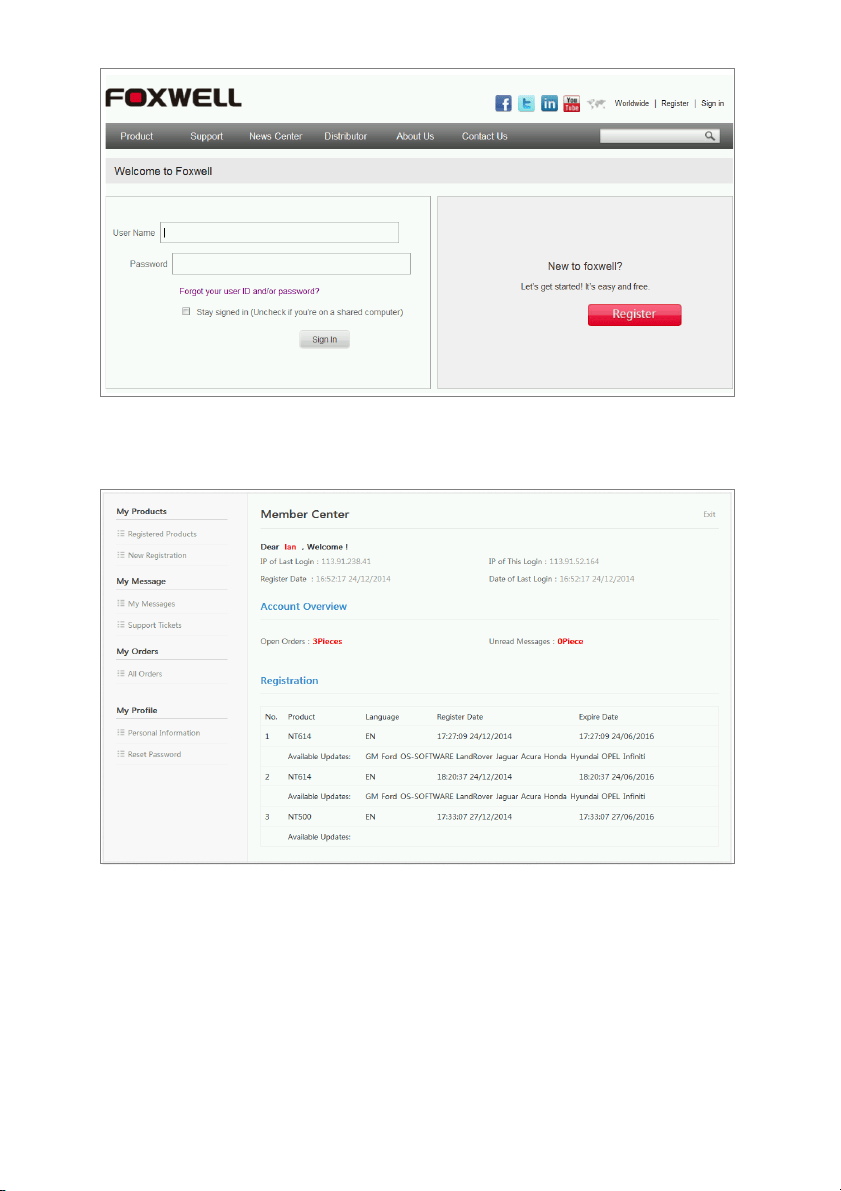This screenshot has width=841, height=1191.
Task: Click register date 18:20:37 24/12/2014
Action: point(474,776)
